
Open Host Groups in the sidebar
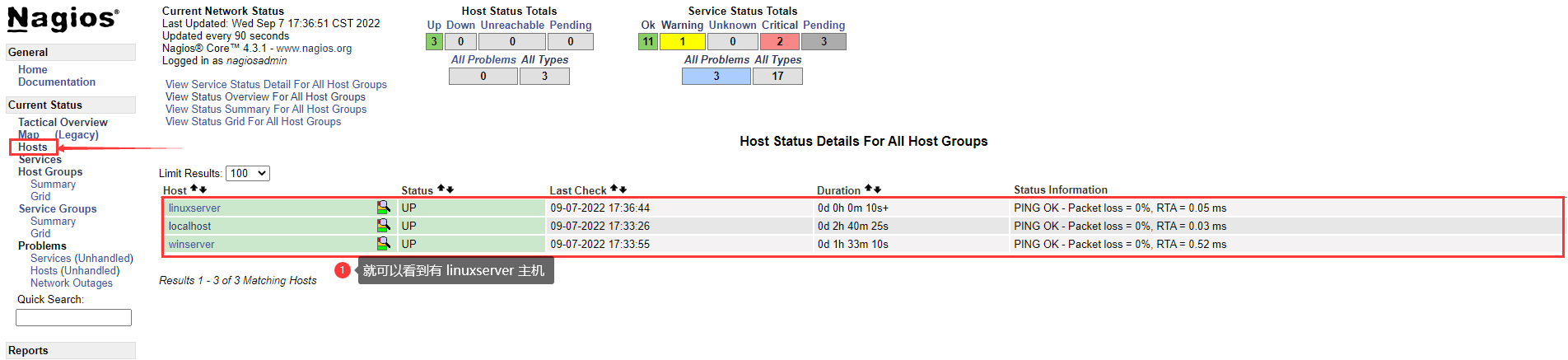[x=50, y=171]
